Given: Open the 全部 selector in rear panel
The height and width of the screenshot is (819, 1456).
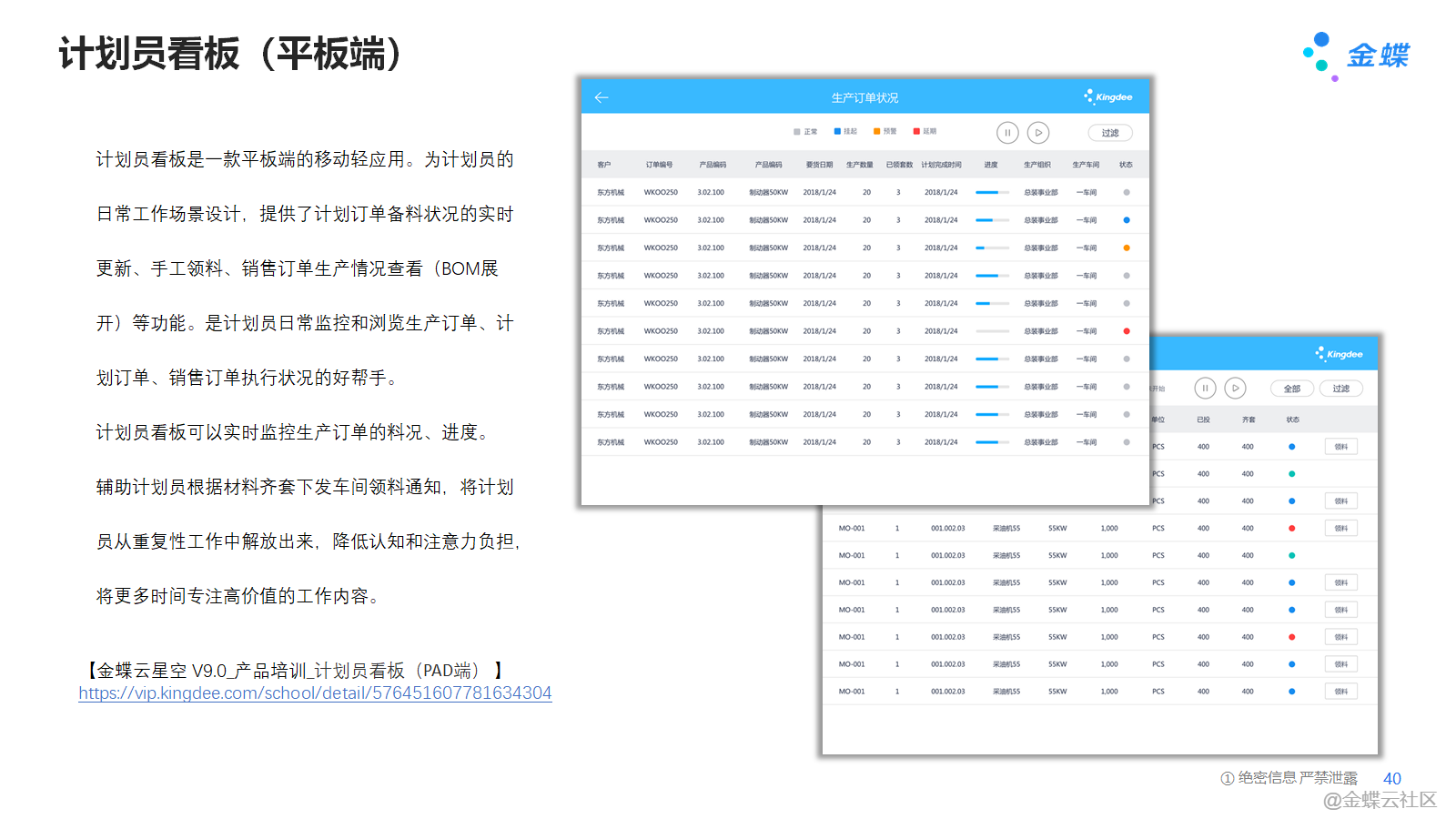Looking at the screenshot, I should (1291, 389).
